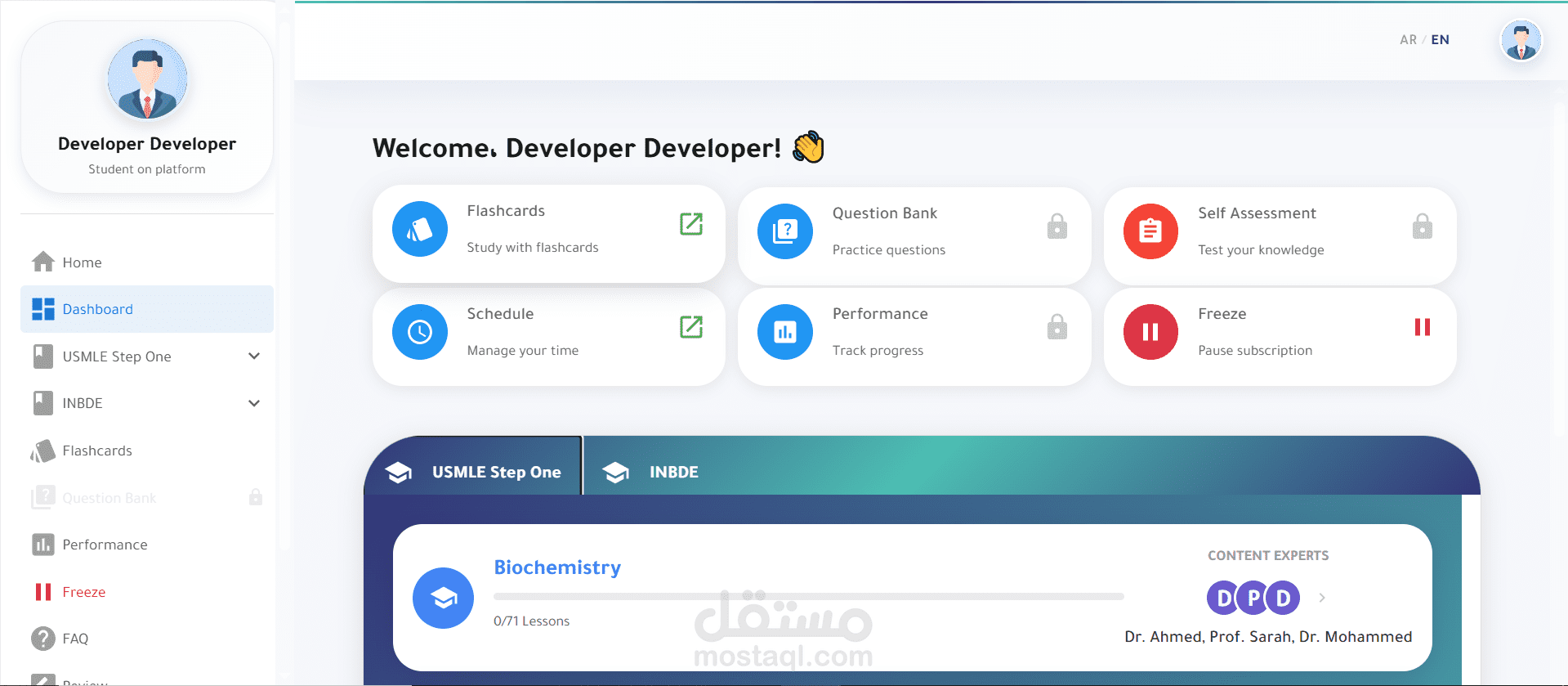Click the graduation cap icon on USMLE Step One tab

[399, 473]
